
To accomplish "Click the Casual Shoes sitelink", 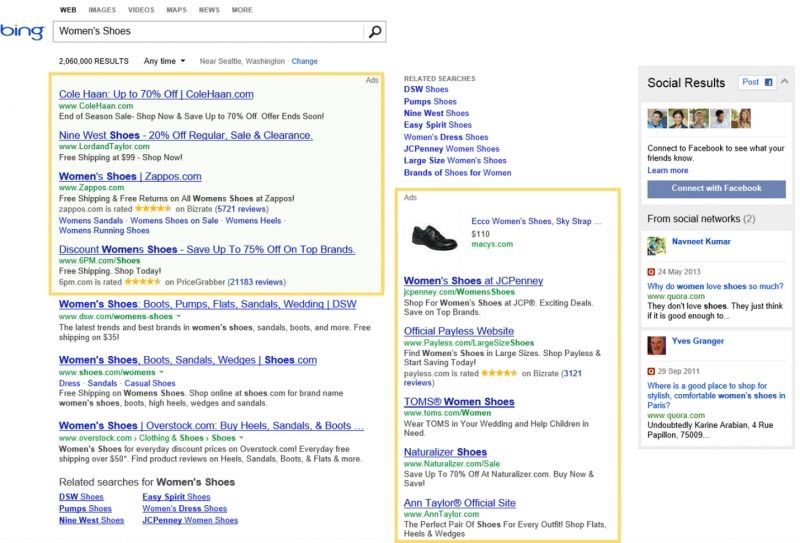I will [x=150, y=383].
